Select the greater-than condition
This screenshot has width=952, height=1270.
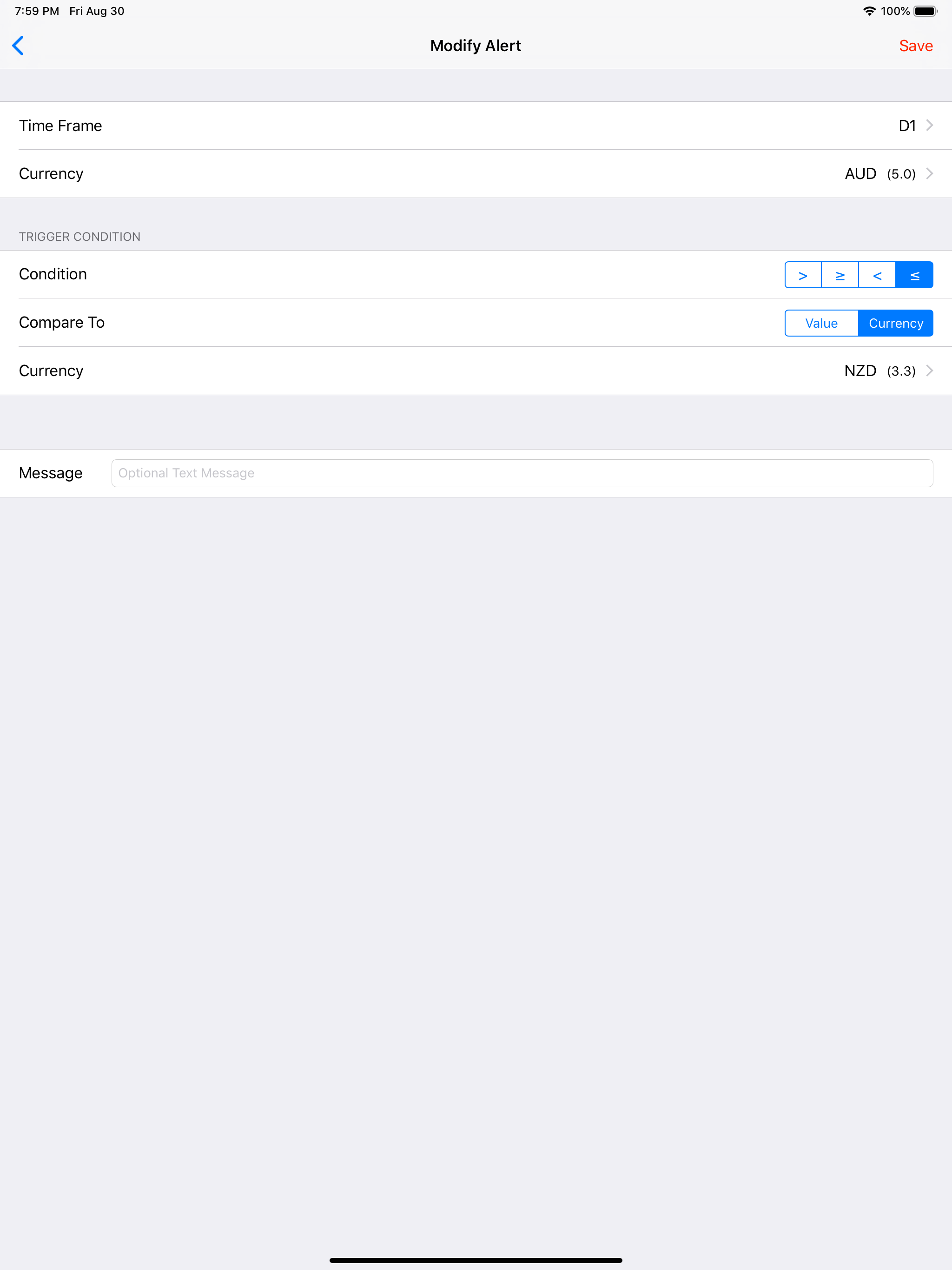[803, 275]
